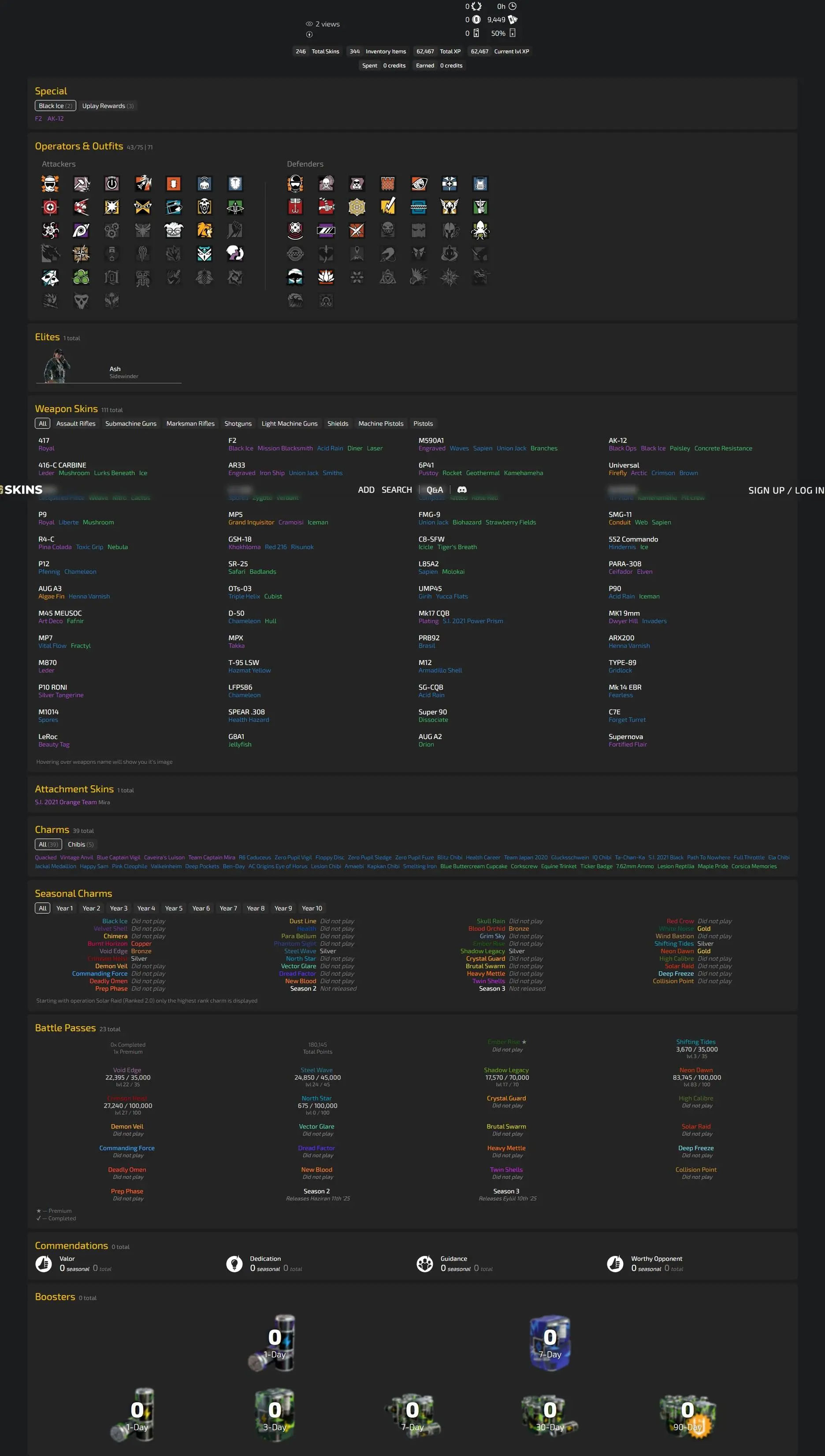Select the Thatcher attacker operator icon
Viewport: 825px width, 1456px height.
[112, 184]
